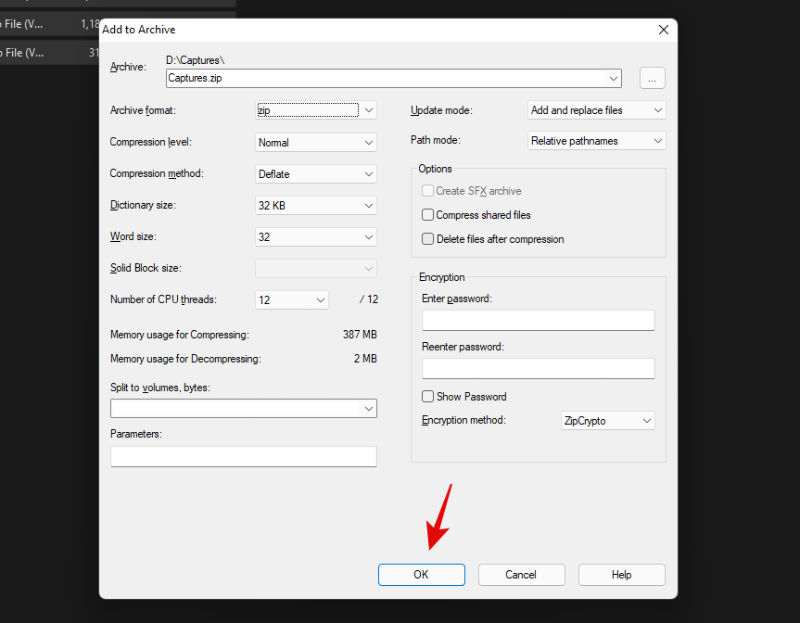
Task: Open the Update mode dropdown
Action: point(596,110)
